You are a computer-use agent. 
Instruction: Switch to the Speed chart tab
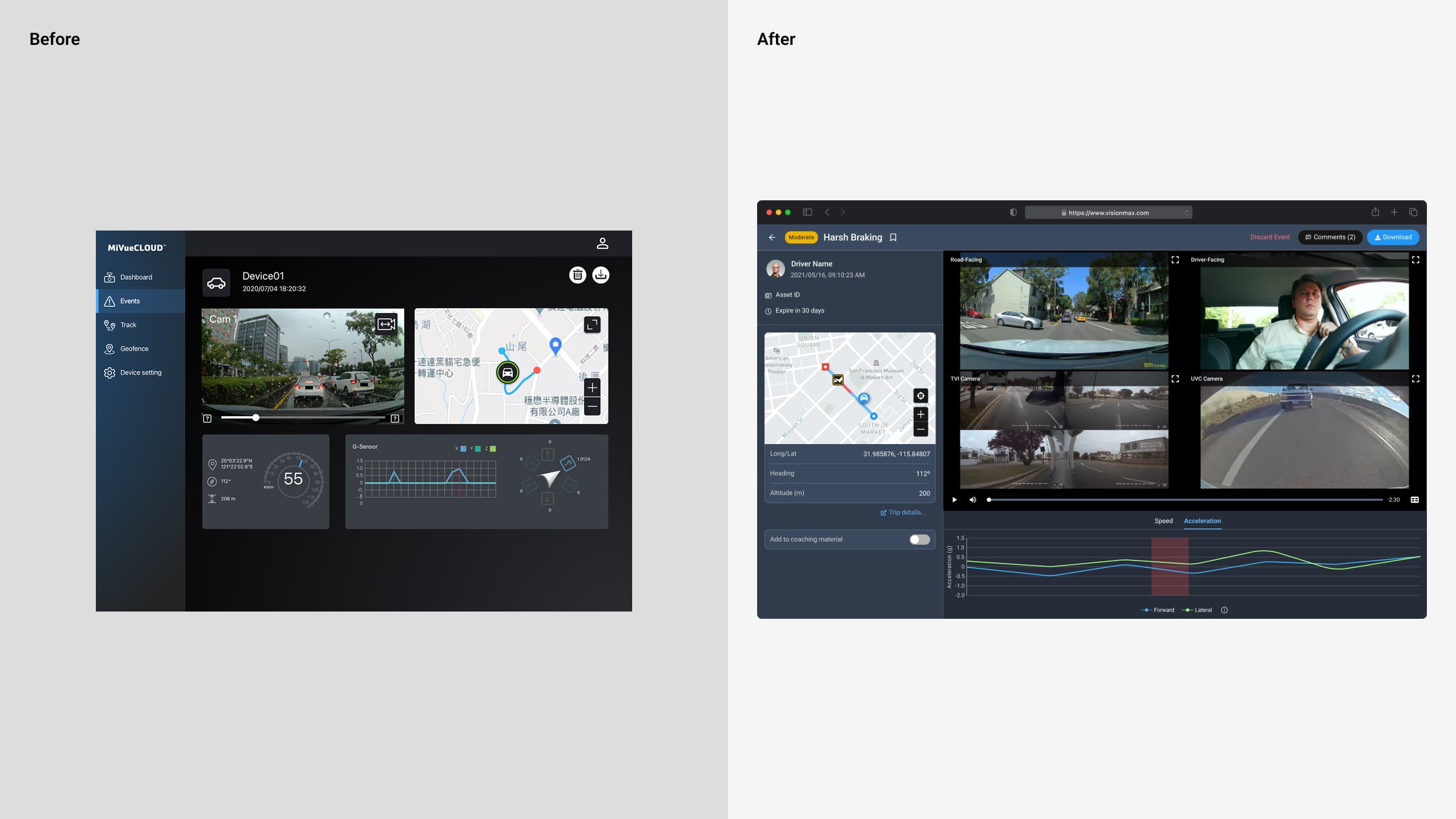pos(1163,521)
